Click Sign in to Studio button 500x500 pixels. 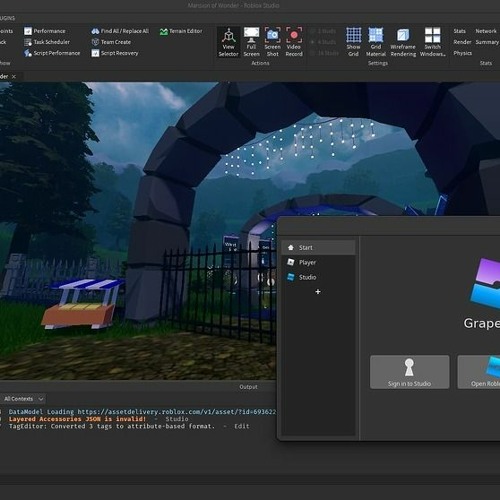click(409, 372)
